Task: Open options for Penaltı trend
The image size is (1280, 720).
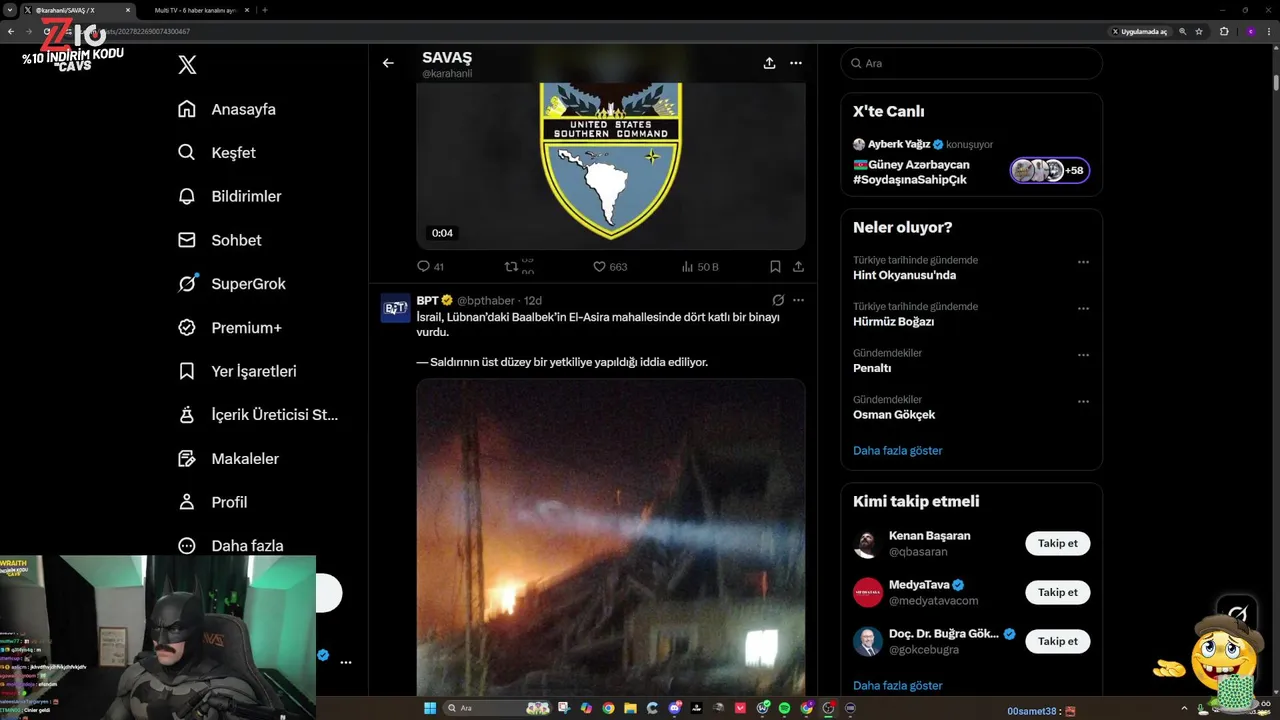Action: pyautogui.click(x=1083, y=355)
